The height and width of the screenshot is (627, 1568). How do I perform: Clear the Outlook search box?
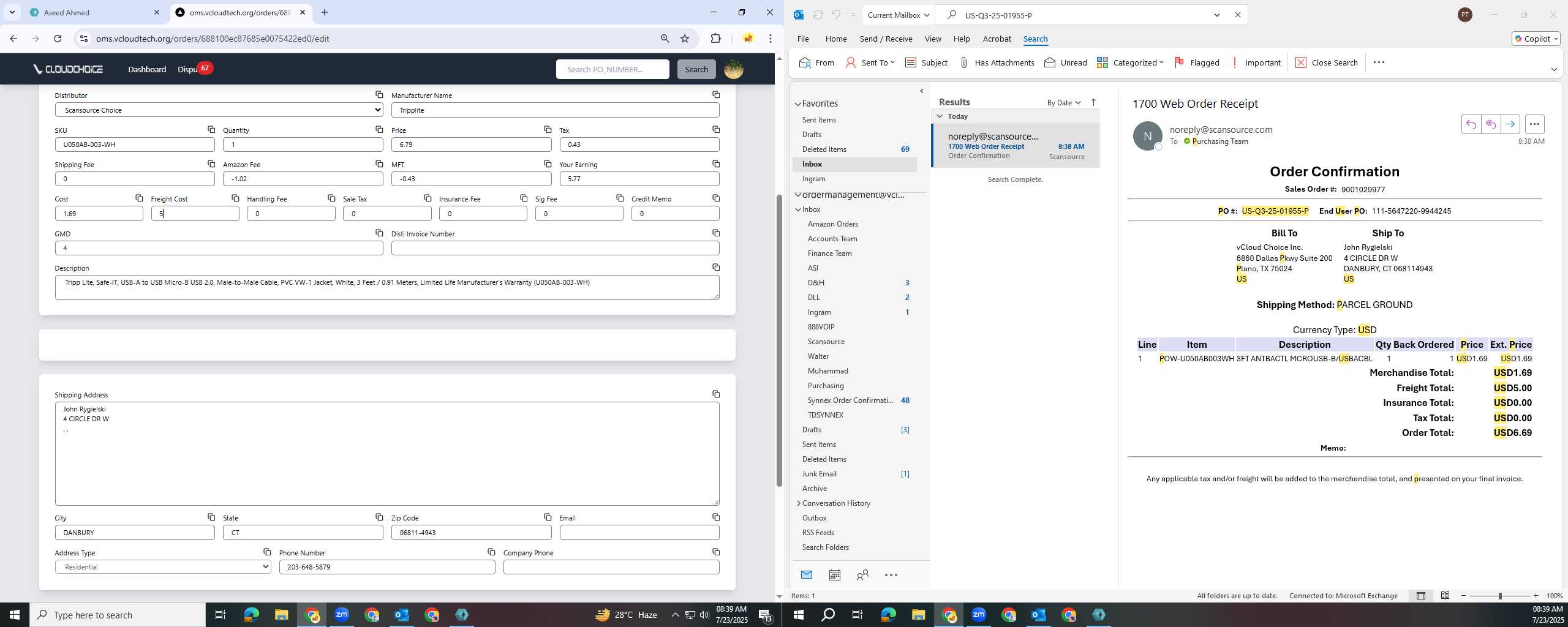pos(1237,15)
